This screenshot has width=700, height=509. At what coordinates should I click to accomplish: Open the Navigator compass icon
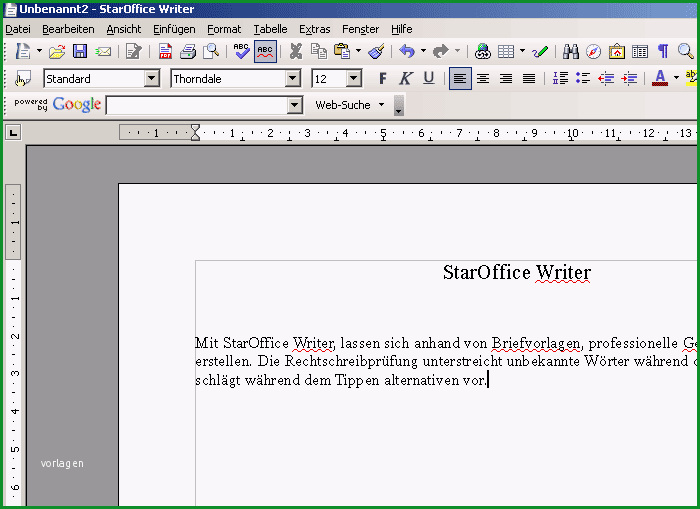[593, 52]
